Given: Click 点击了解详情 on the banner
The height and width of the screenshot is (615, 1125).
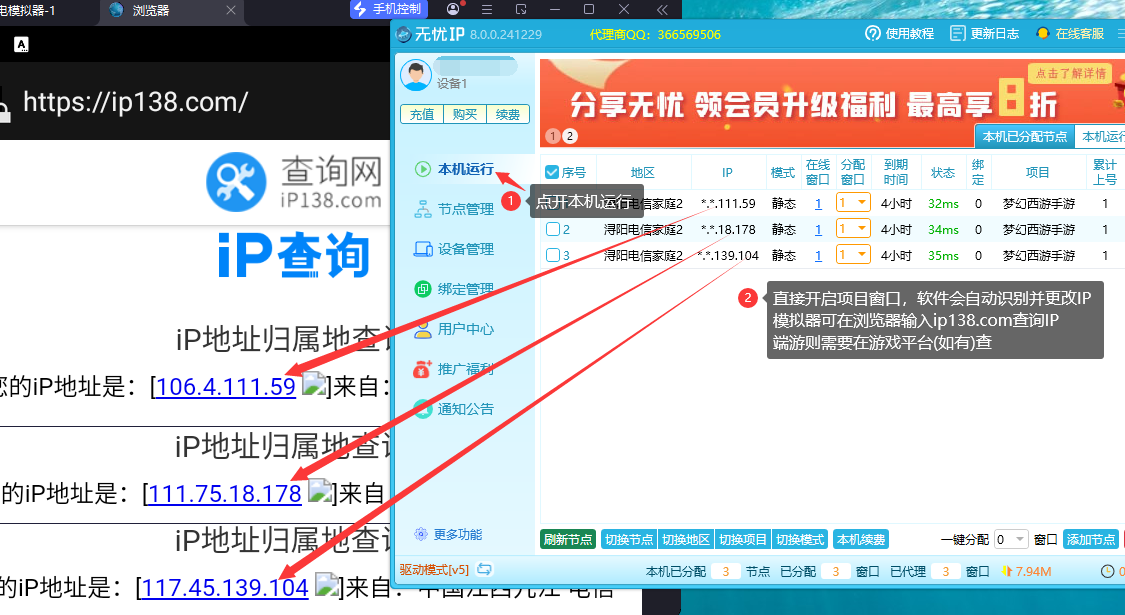Looking at the screenshot, I should tap(1070, 73).
